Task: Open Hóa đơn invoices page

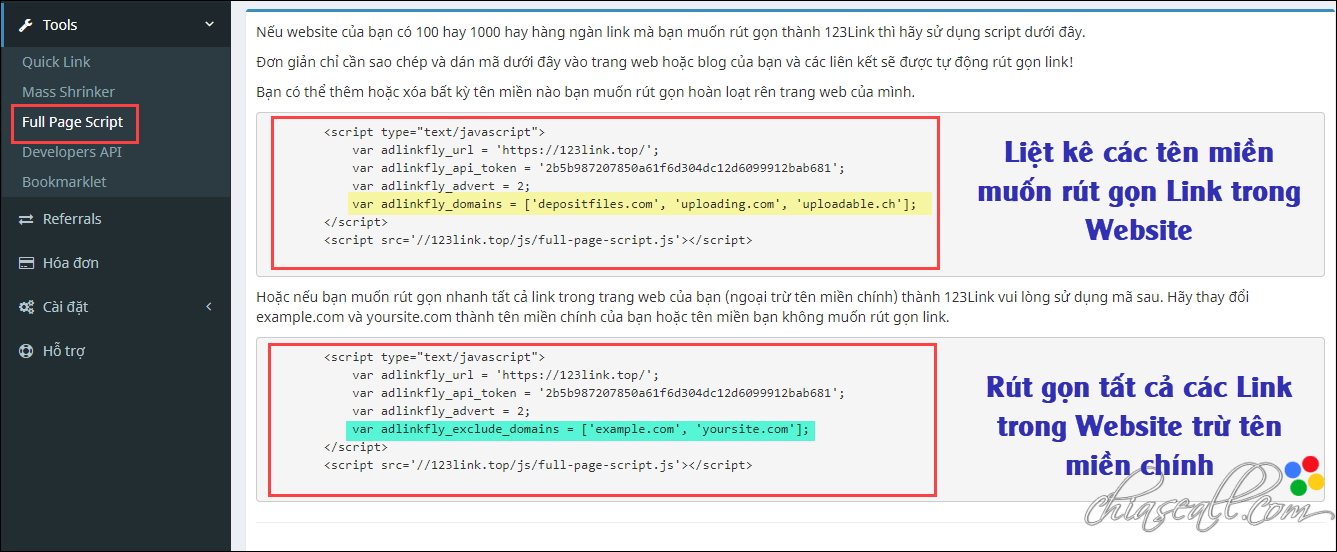Action: coord(70,263)
